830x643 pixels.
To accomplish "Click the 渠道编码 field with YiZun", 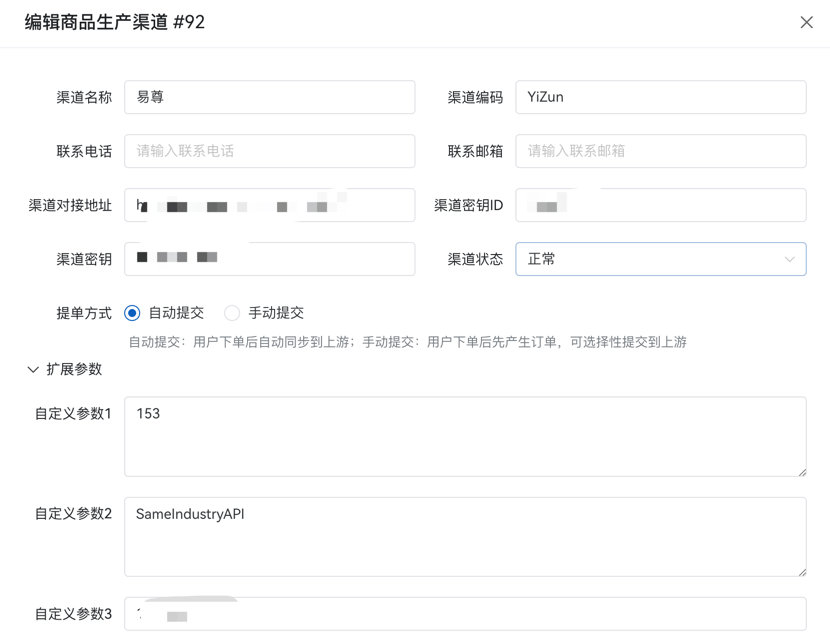I will (x=660, y=97).
